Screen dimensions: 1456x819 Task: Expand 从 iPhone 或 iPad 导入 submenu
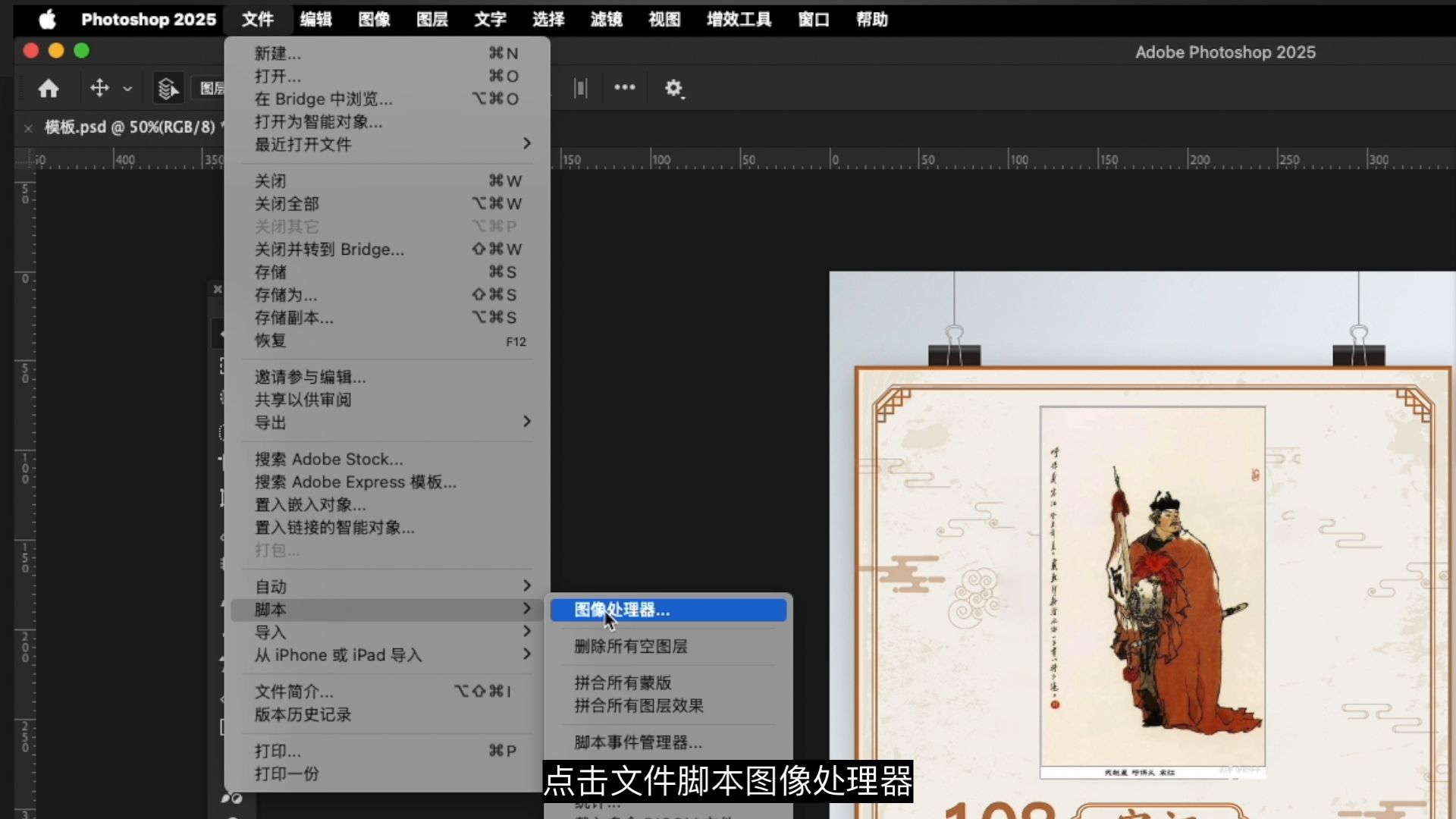click(x=387, y=654)
